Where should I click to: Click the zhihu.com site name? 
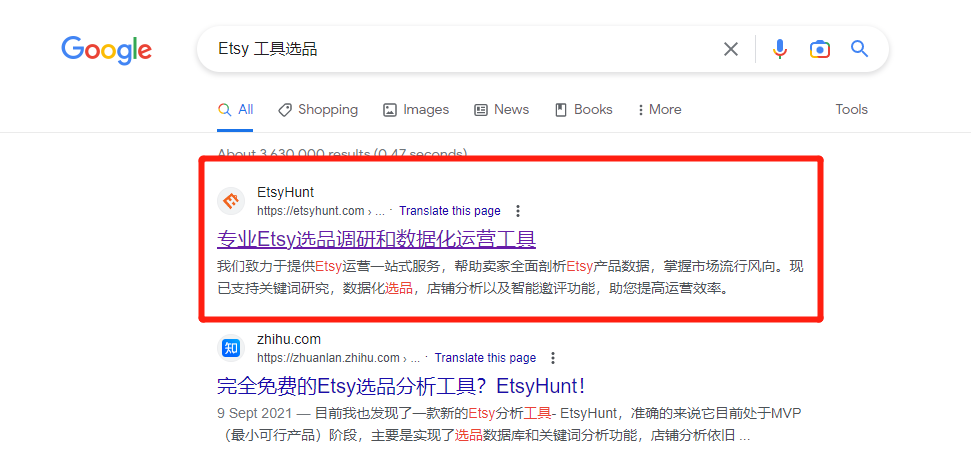pyautogui.click(x=289, y=339)
